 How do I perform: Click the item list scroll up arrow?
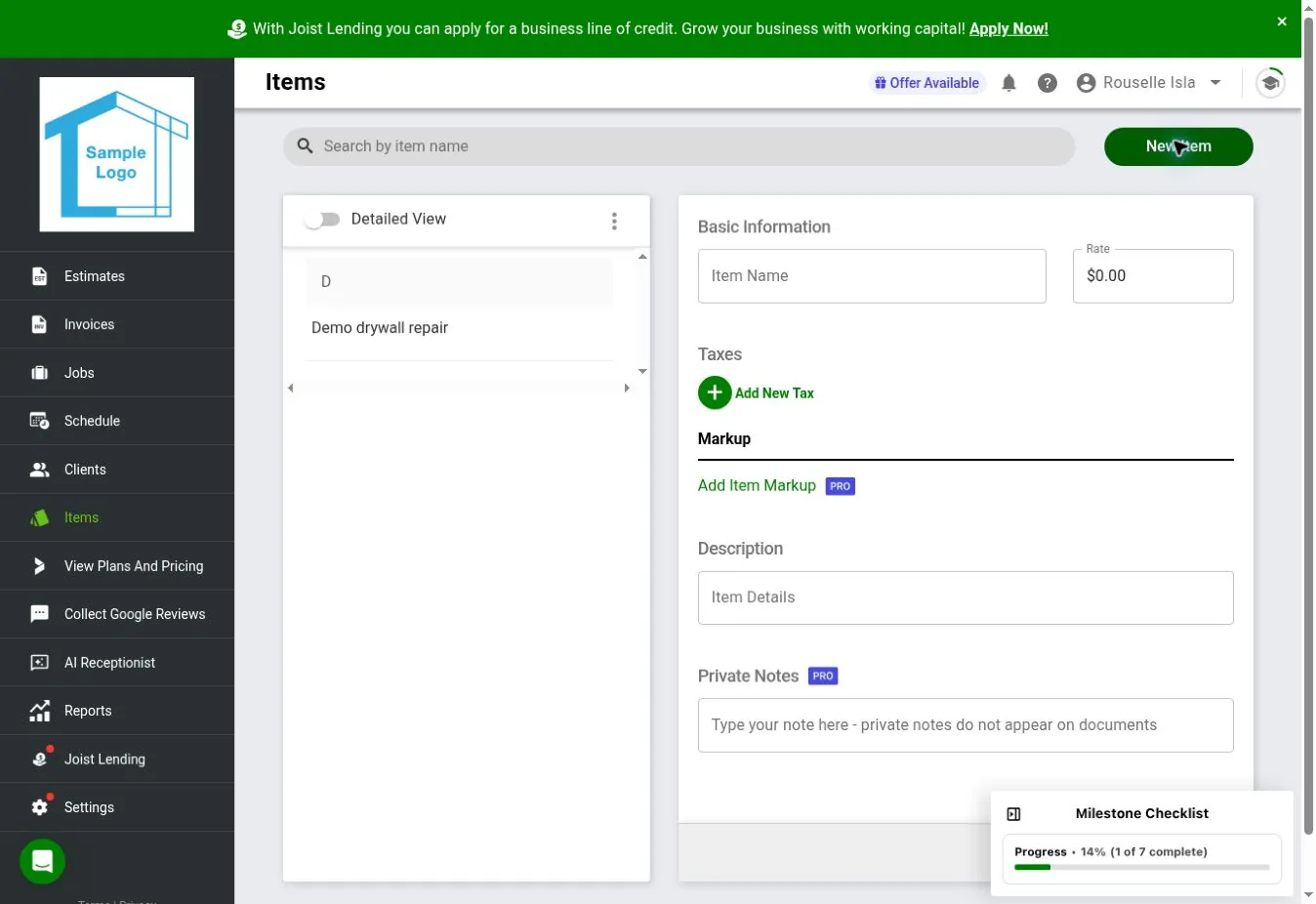642,256
